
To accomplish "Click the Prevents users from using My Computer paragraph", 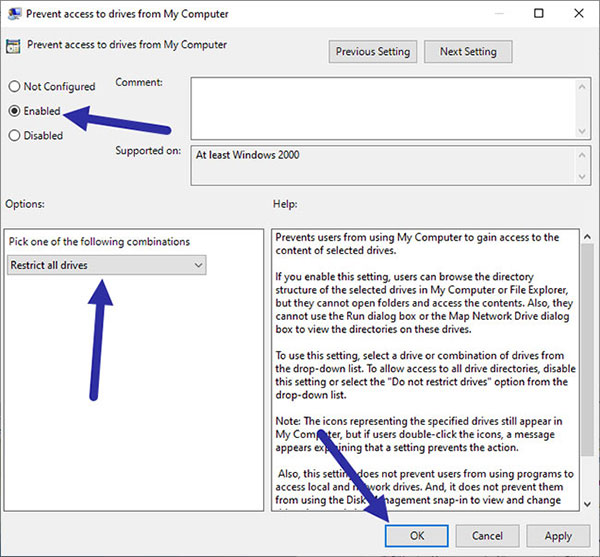I will pyautogui.click(x=417, y=244).
